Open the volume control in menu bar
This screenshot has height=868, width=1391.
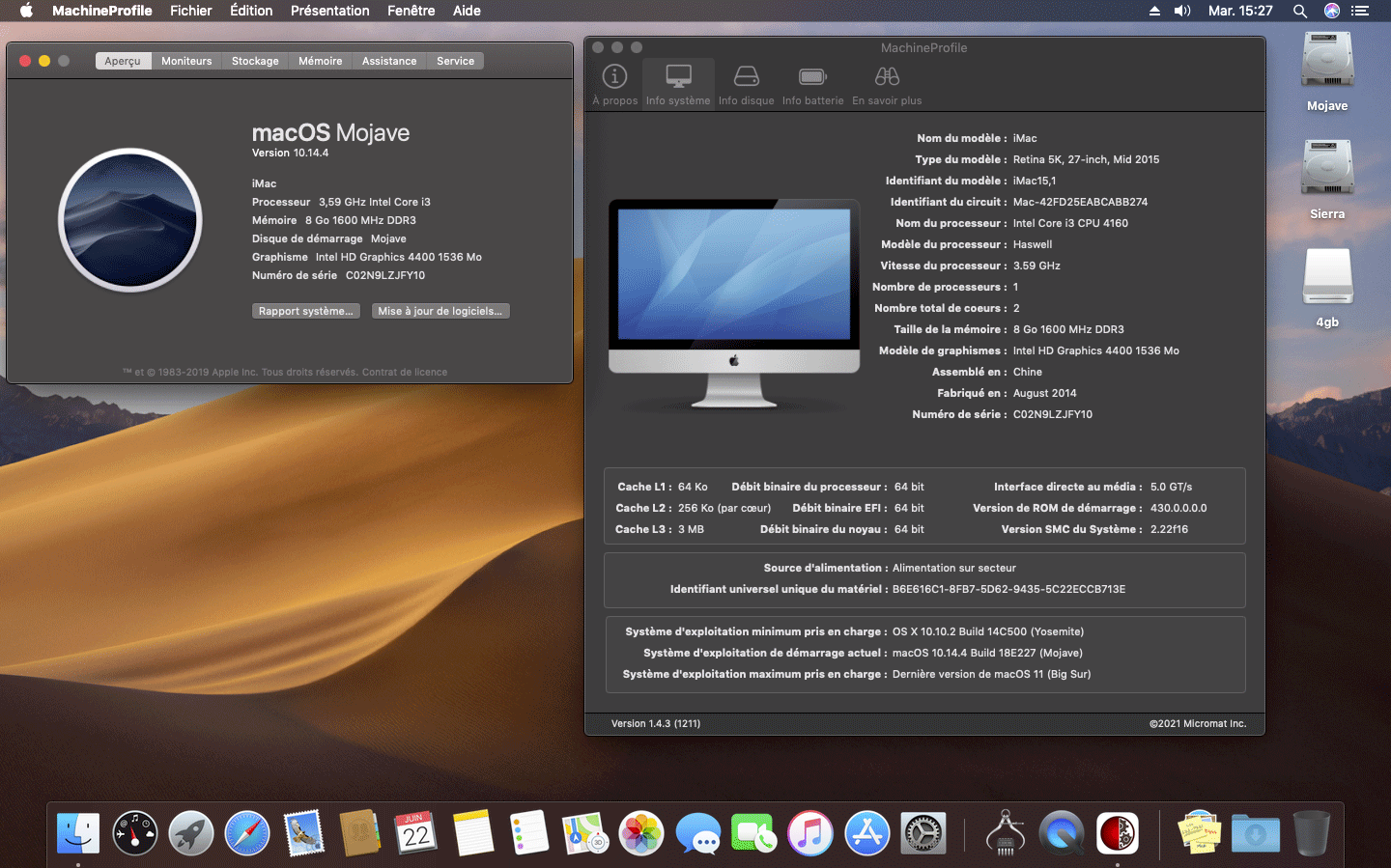(1182, 11)
